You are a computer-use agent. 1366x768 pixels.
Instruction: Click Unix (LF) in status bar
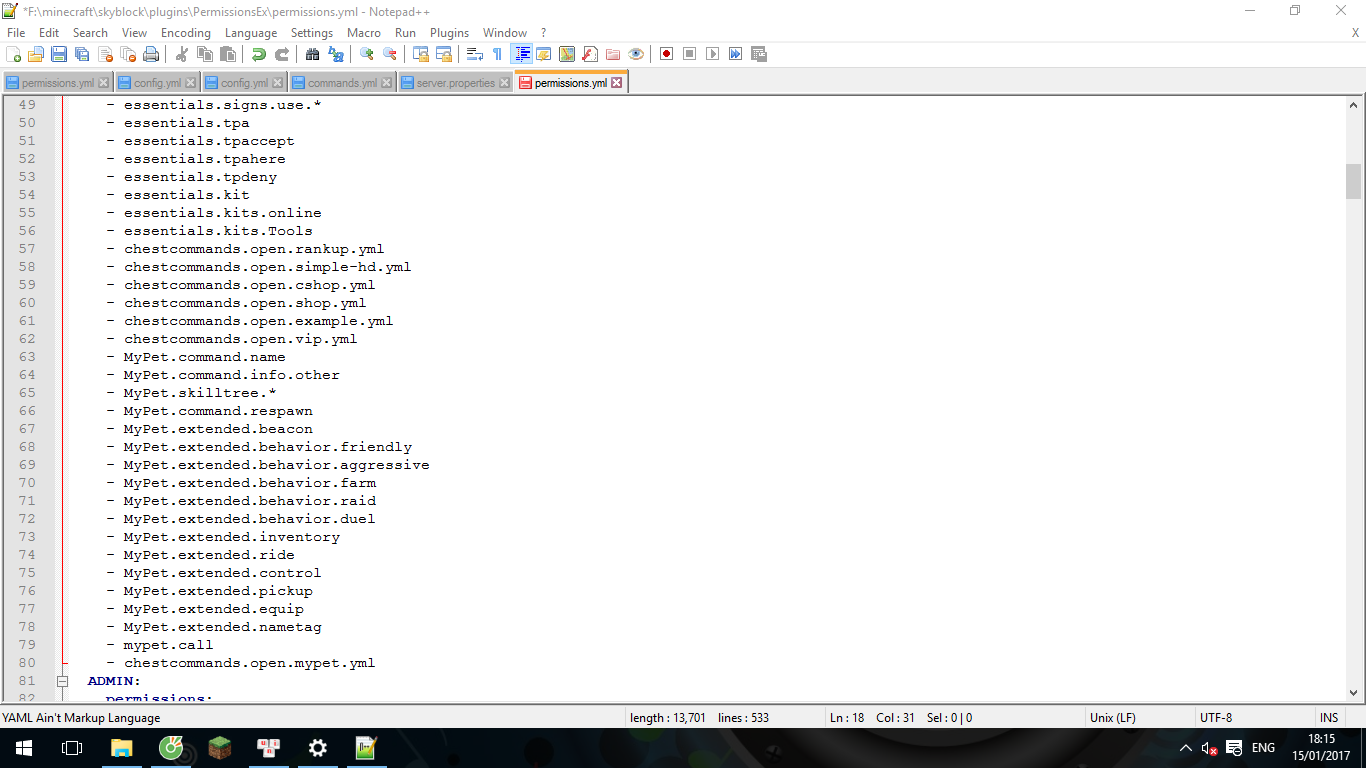1112,718
